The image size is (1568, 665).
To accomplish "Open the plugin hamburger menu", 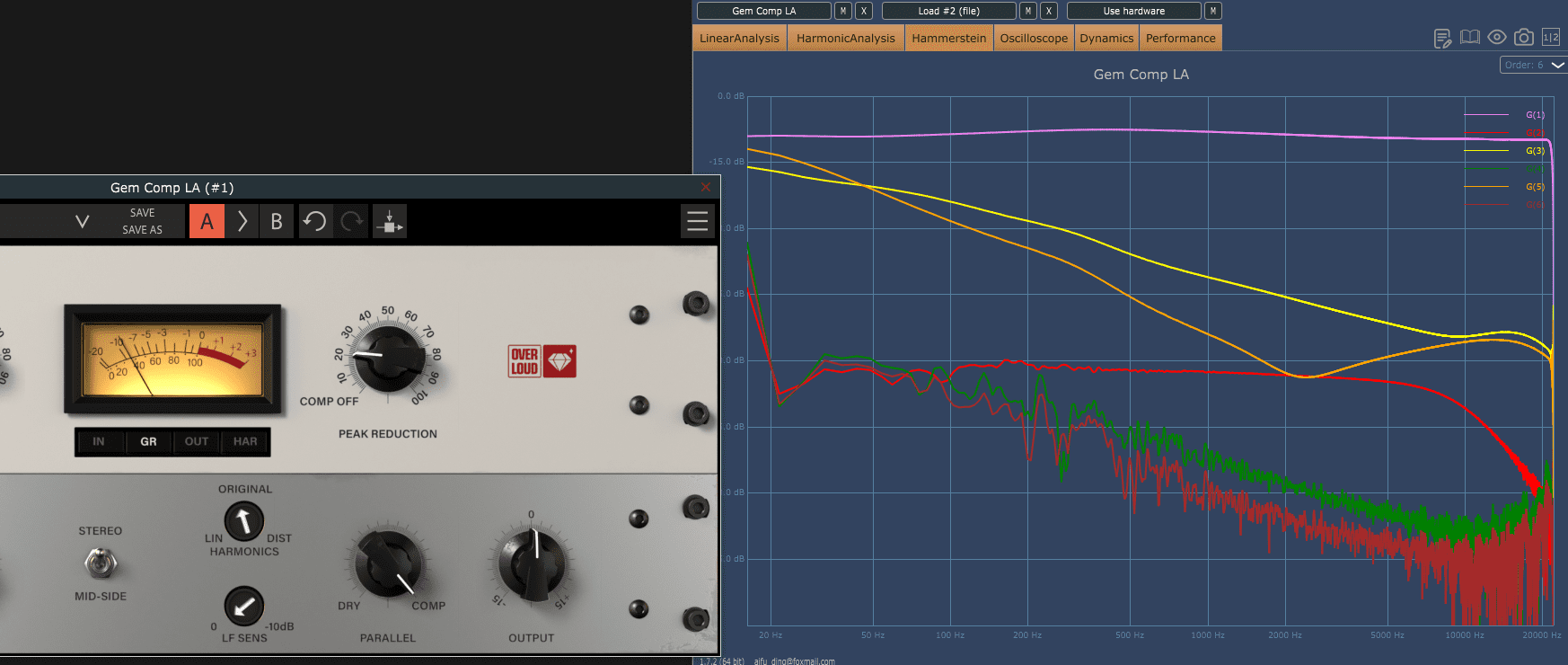I will point(698,221).
